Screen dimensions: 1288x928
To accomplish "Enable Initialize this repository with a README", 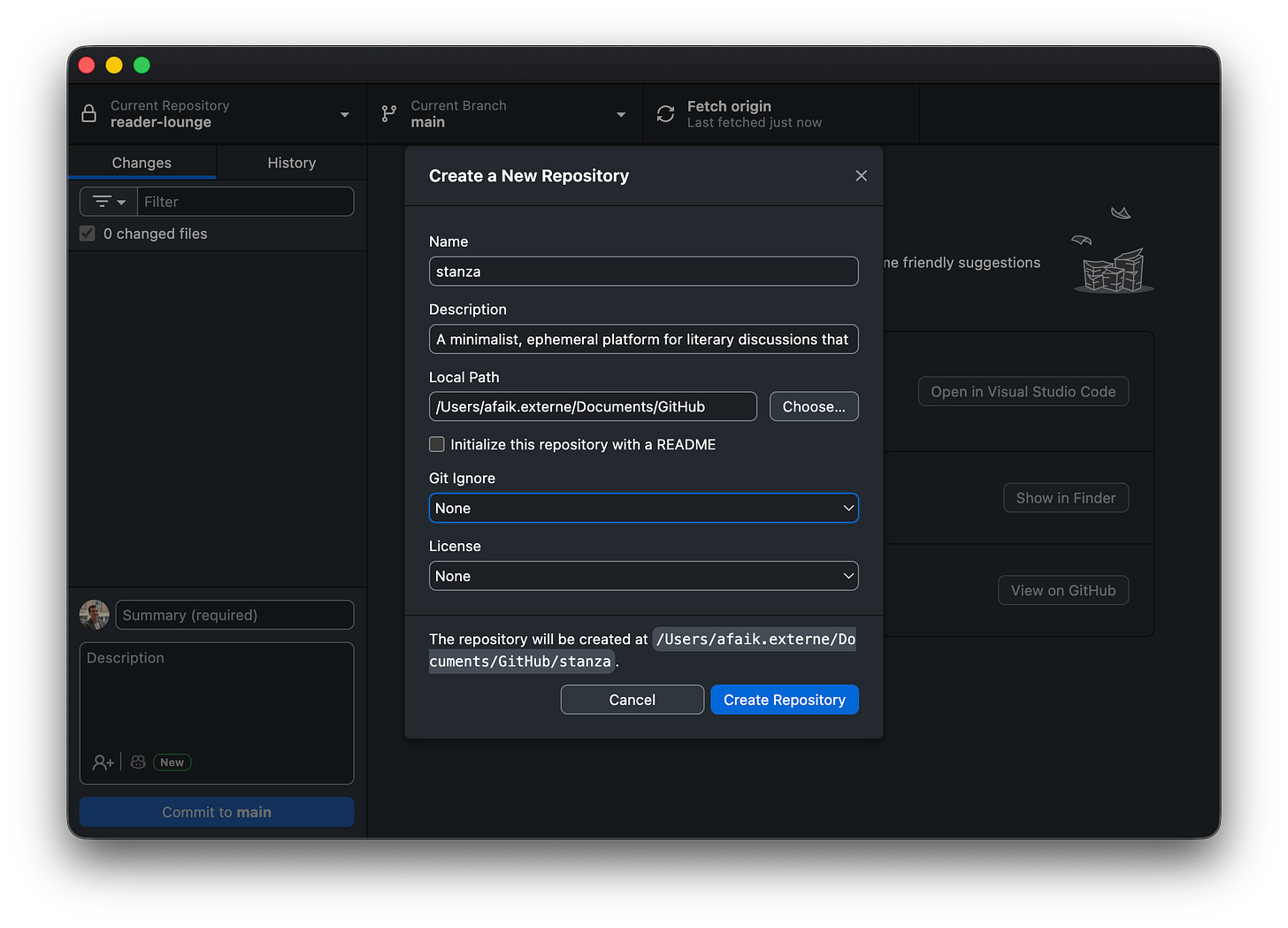I will tap(436, 444).
